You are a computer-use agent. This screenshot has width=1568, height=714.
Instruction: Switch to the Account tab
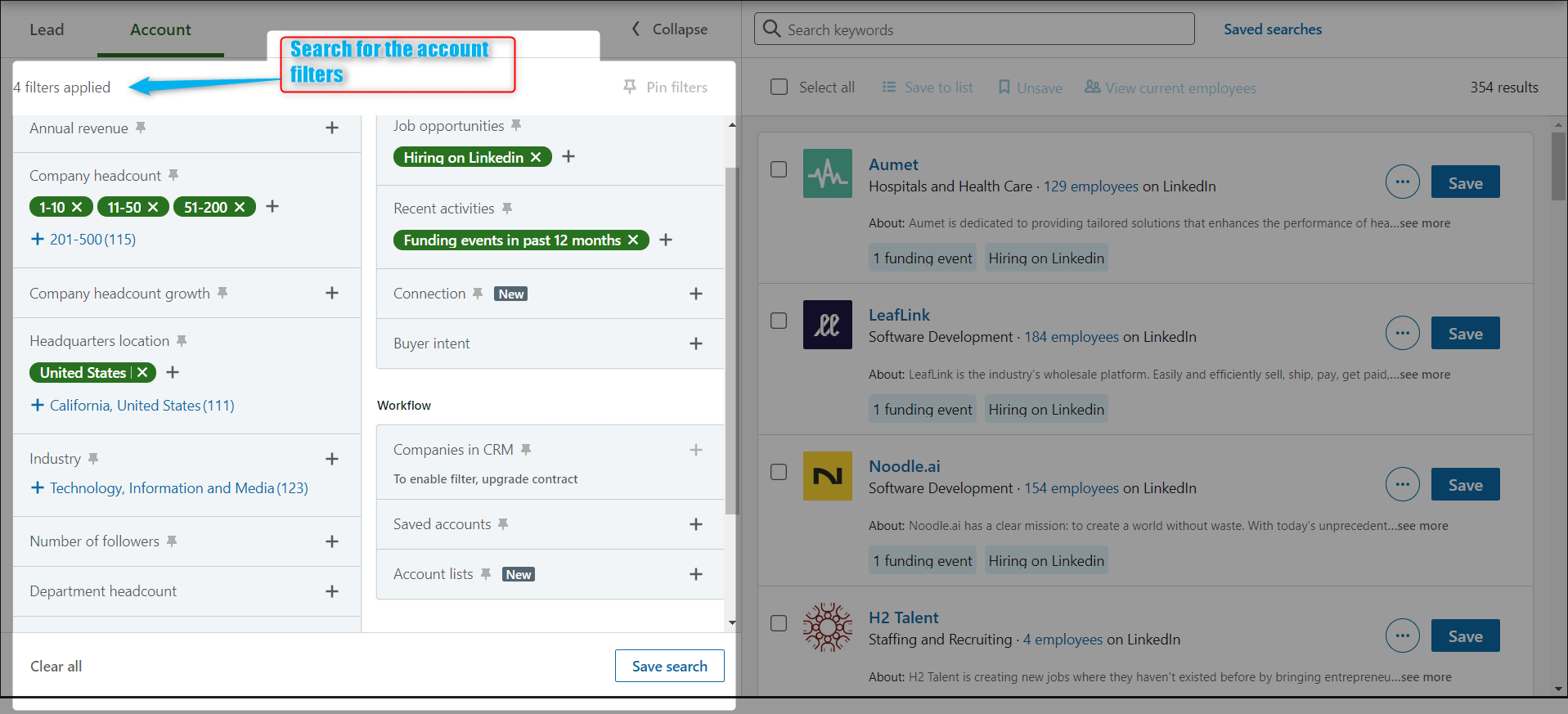click(x=160, y=29)
